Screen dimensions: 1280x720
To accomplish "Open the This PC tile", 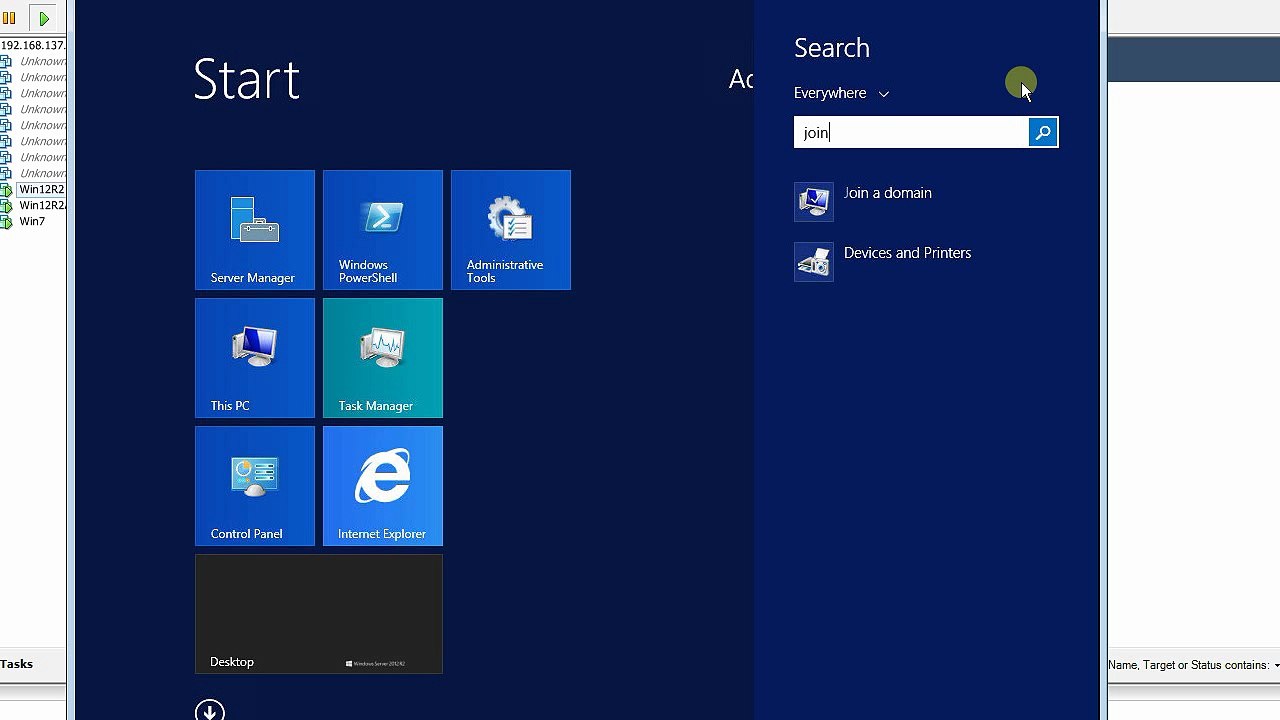I will pos(255,358).
